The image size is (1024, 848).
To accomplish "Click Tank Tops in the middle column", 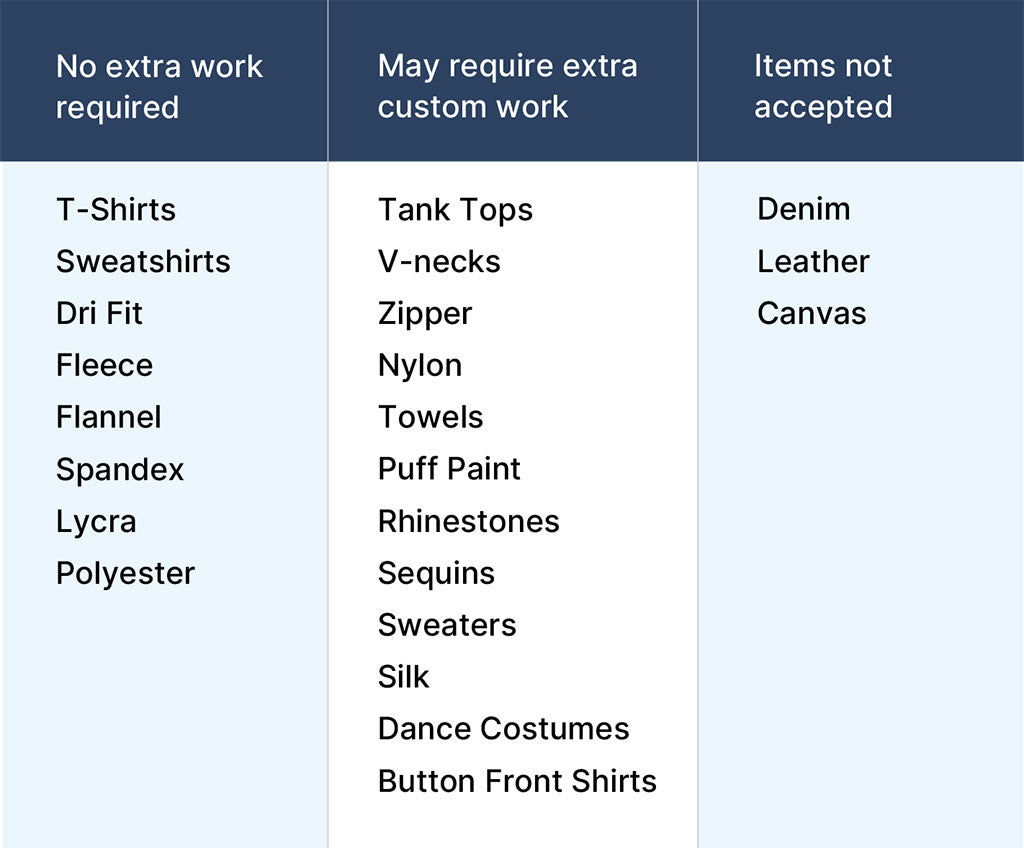I will coord(455,210).
